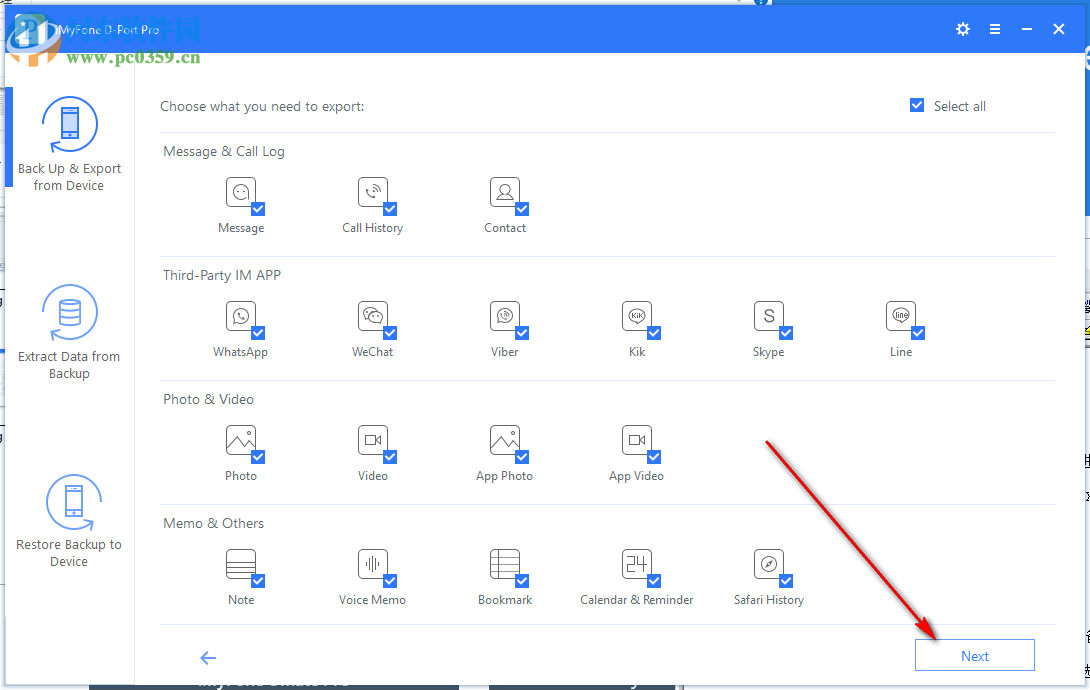This screenshot has width=1090, height=690.
Task: Untick the Photo checkbox
Action: pyautogui.click(x=258, y=457)
